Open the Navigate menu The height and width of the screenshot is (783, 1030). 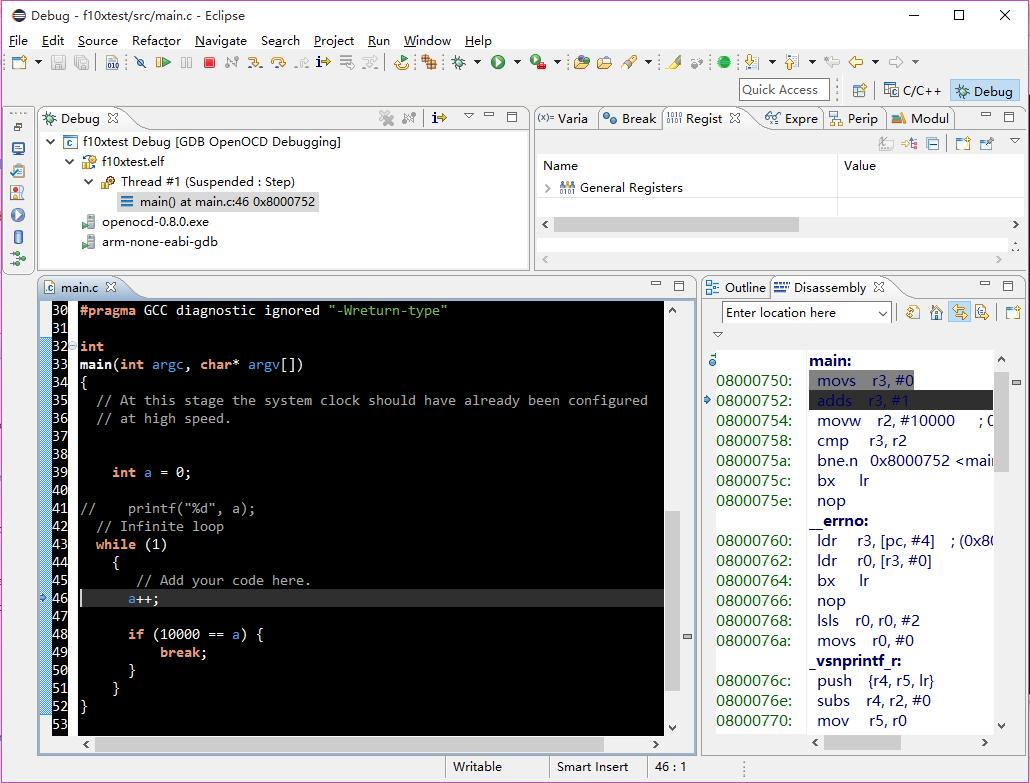pyautogui.click(x=220, y=40)
